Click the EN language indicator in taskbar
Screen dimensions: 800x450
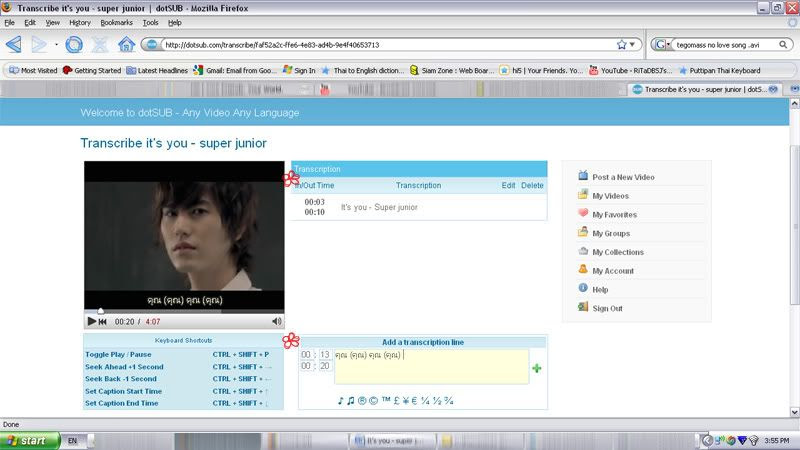click(x=72, y=440)
